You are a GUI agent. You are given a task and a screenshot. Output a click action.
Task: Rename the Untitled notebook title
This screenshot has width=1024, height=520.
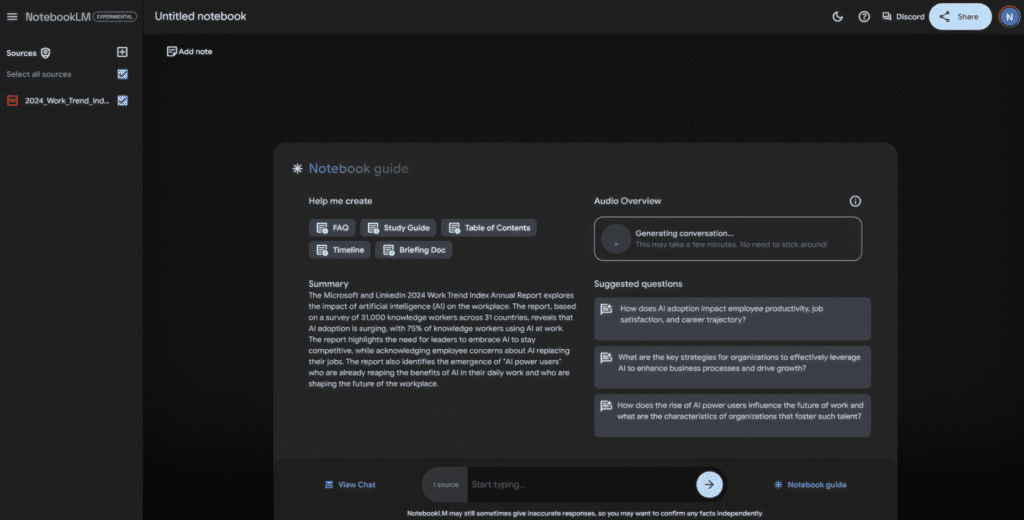200,16
